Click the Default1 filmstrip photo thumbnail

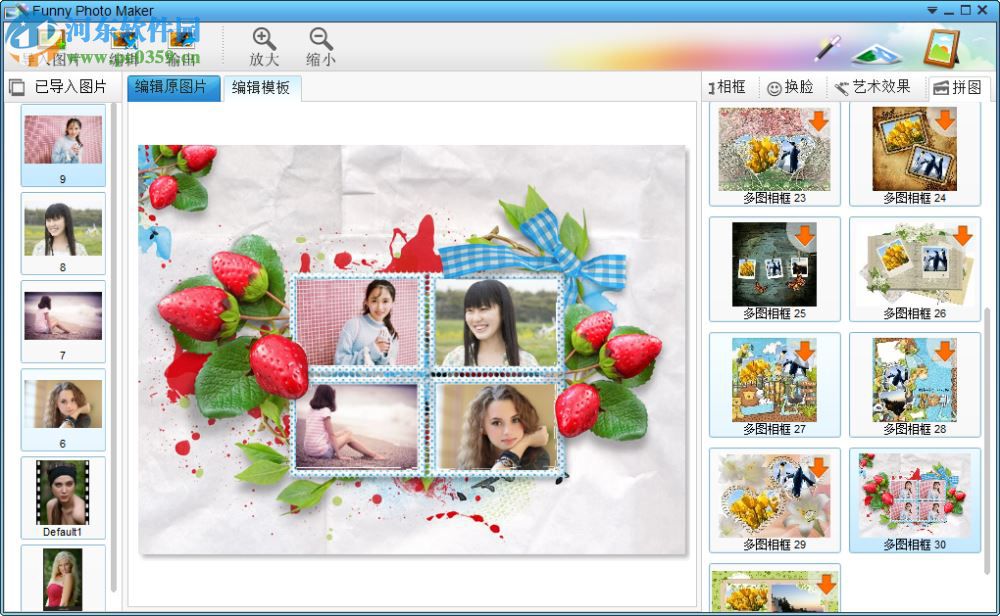pyautogui.click(x=62, y=493)
